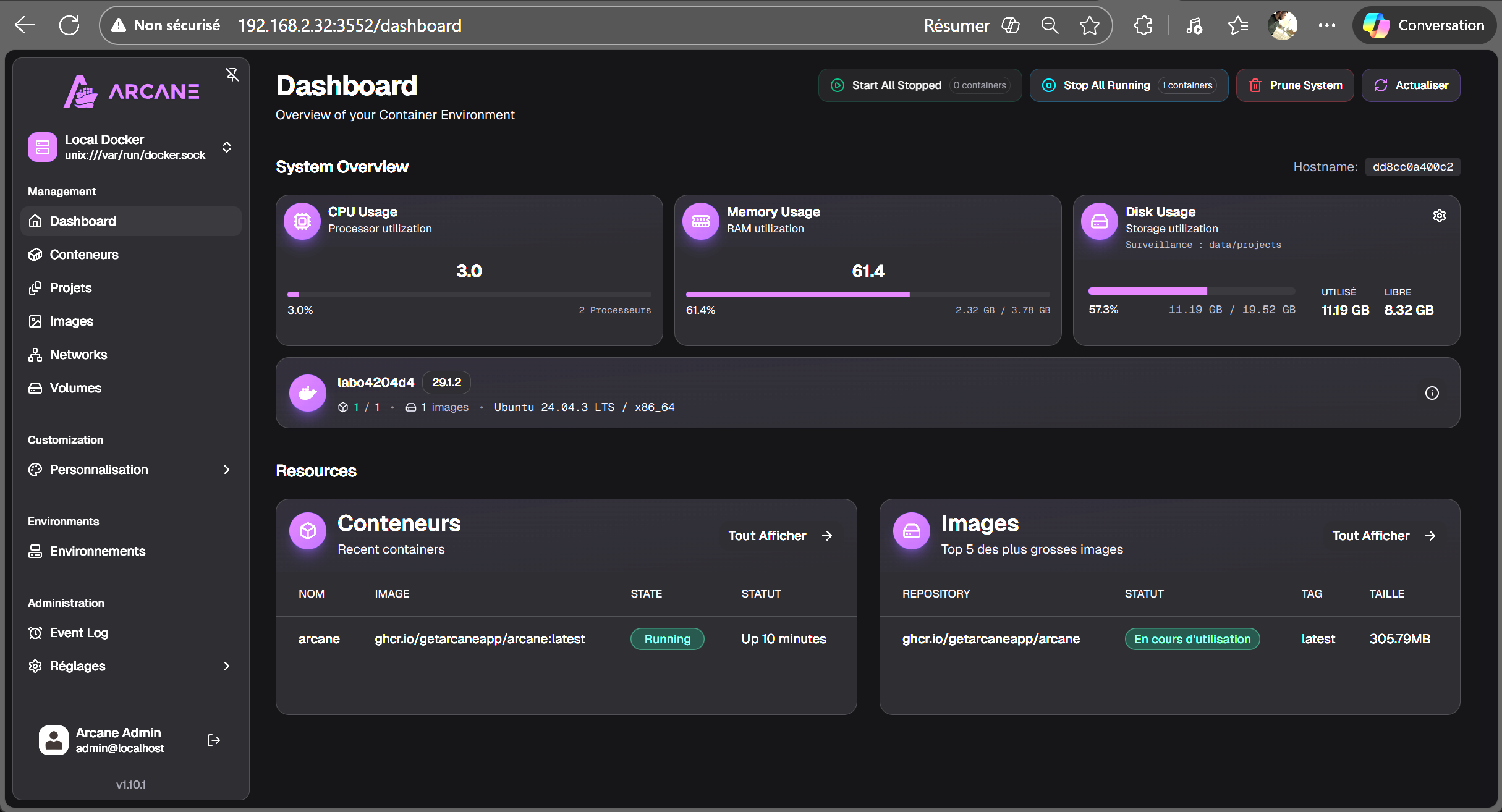Click the logout icon beside Arcane Admin
Screen dimensions: 1502x812
[214, 740]
